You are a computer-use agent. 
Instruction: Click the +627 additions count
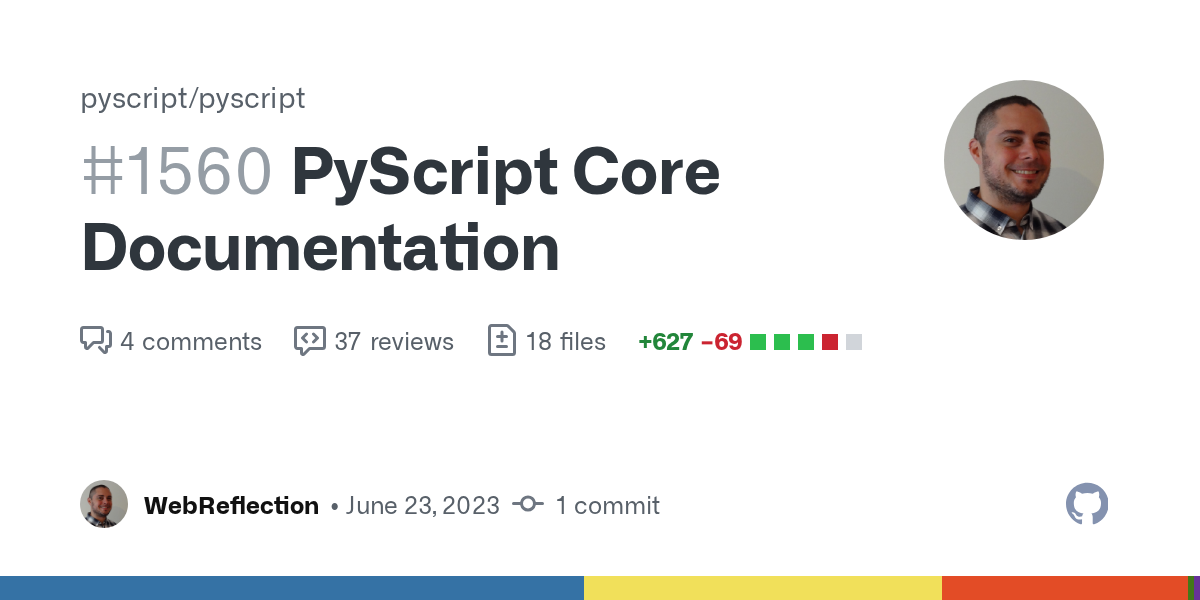(665, 342)
